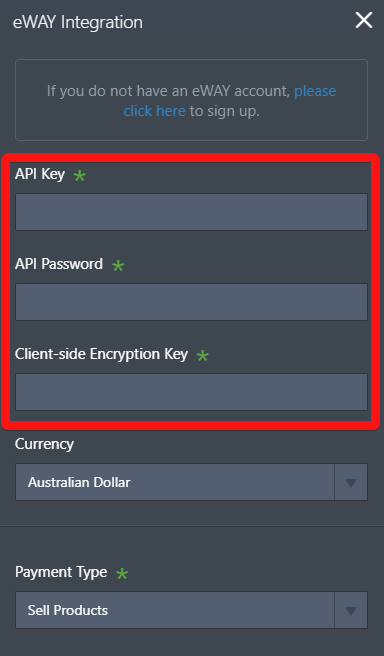Close the eWAY Integration panel

point(364,20)
